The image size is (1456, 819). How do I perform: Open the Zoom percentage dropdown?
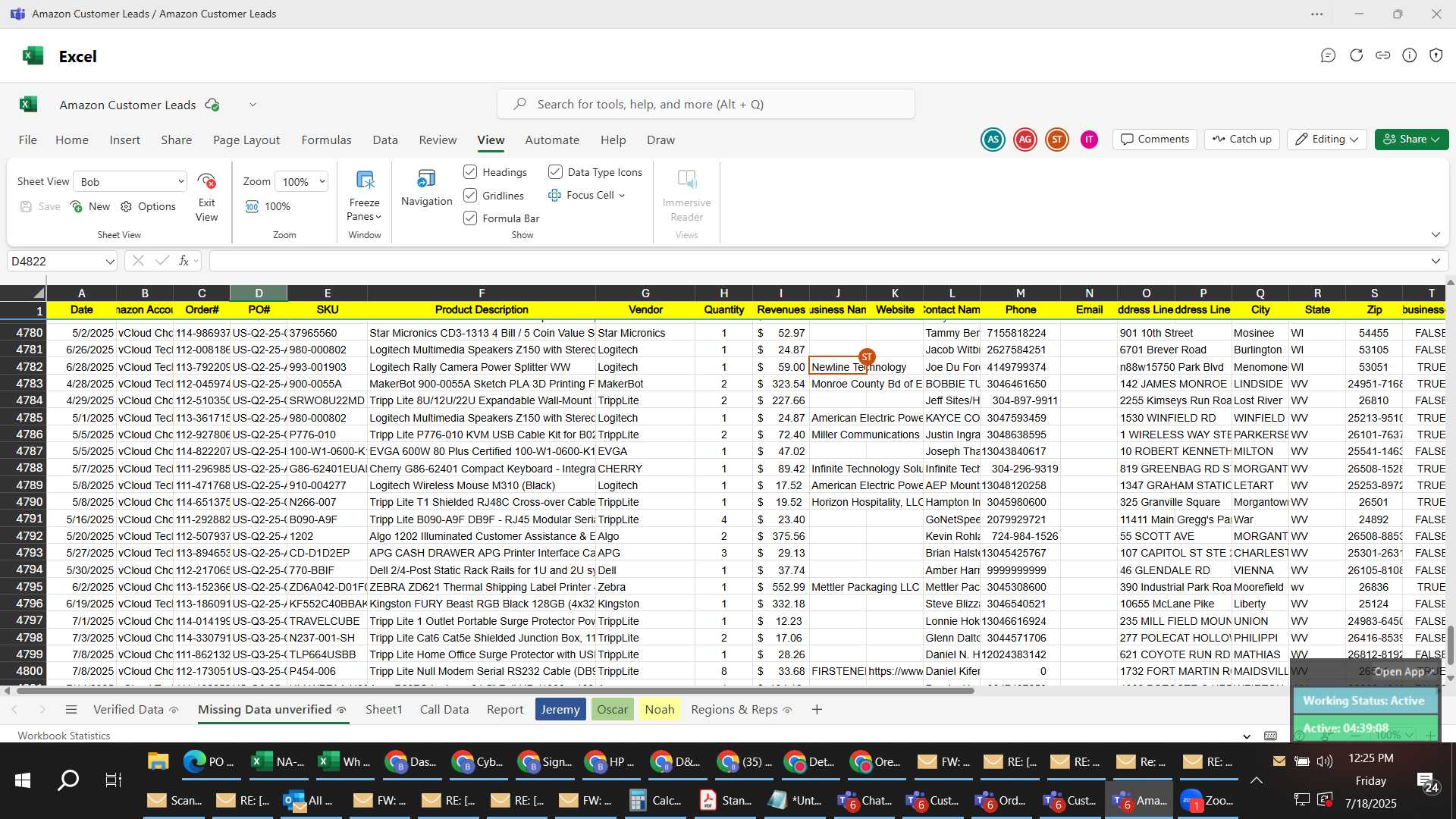322,181
